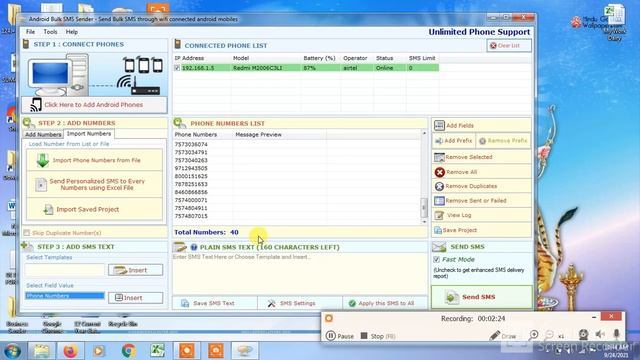Select phone number 8000151625

click(x=191, y=176)
